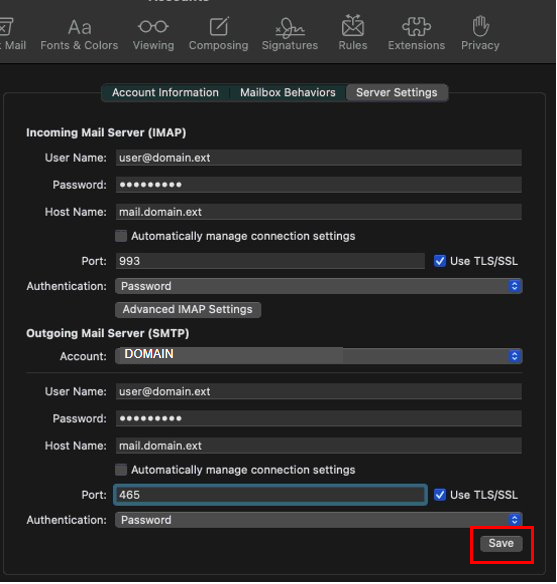Open the Composing preferences pane
This screenshot has width=557, height=584.
coord(219,34)
